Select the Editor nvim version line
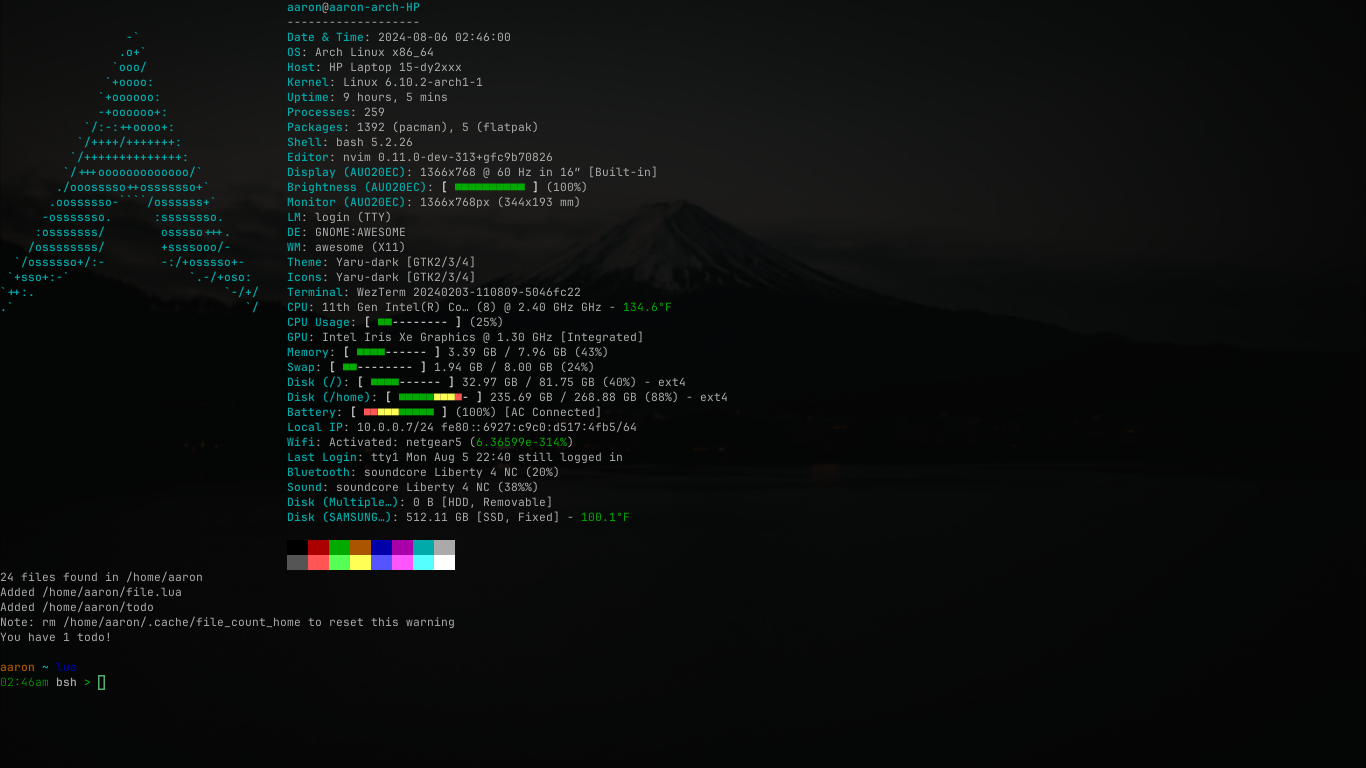This screenshot has width=1366, height=768. [x=420, y=157]
